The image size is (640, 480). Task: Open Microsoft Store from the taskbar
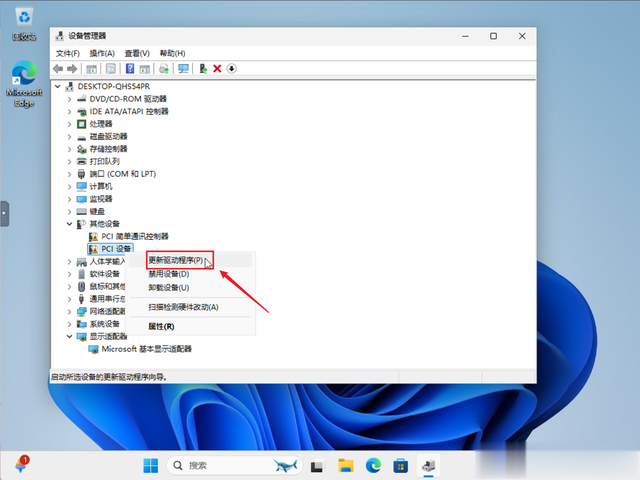[400, 465]
